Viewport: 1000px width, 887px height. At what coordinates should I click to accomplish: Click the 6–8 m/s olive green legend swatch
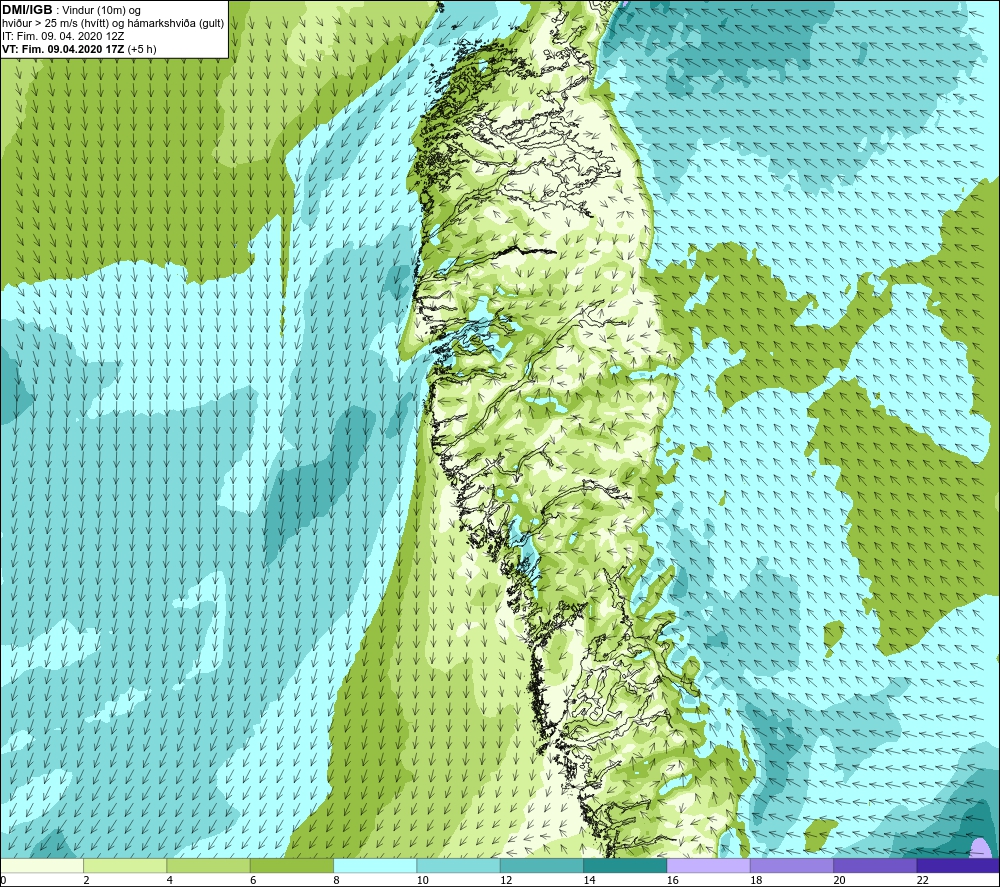291,865
